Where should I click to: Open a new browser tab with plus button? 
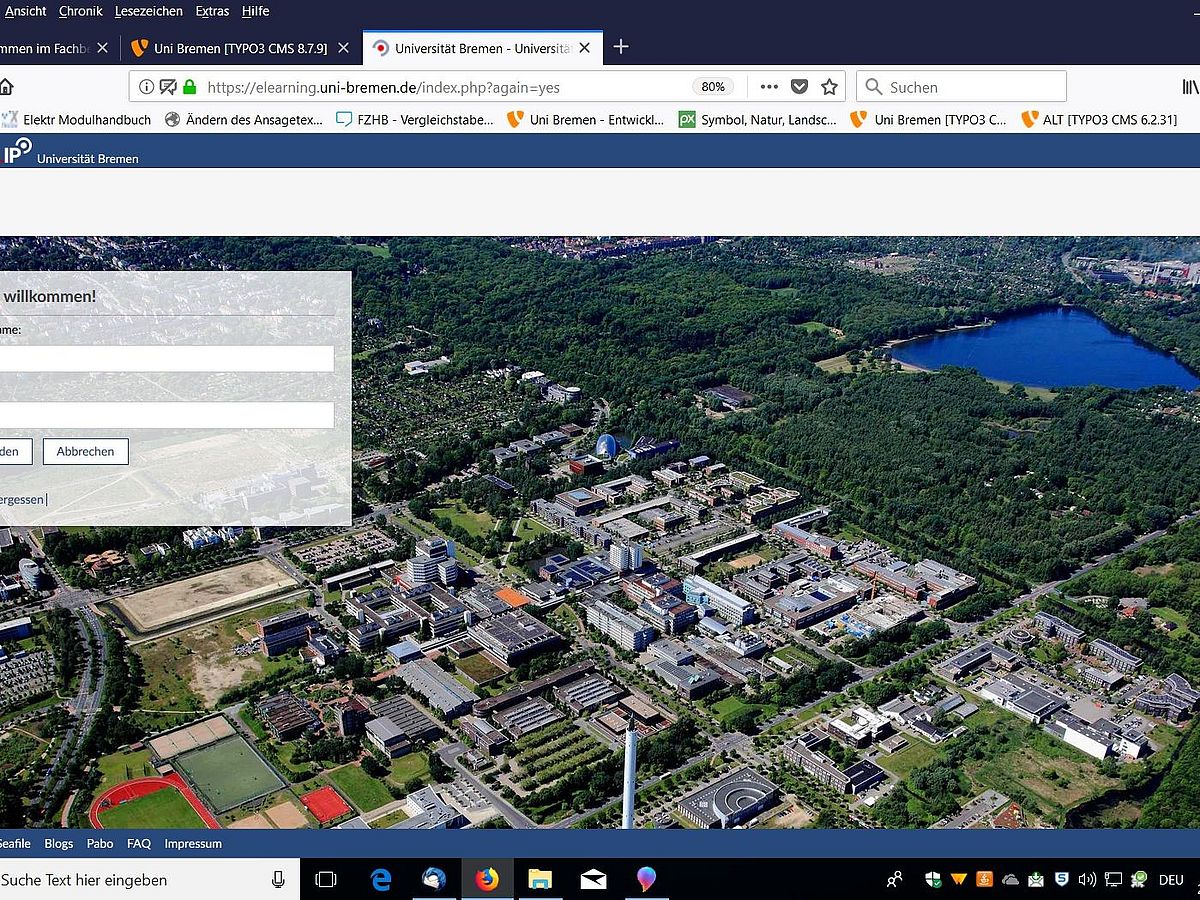(621, 47)
